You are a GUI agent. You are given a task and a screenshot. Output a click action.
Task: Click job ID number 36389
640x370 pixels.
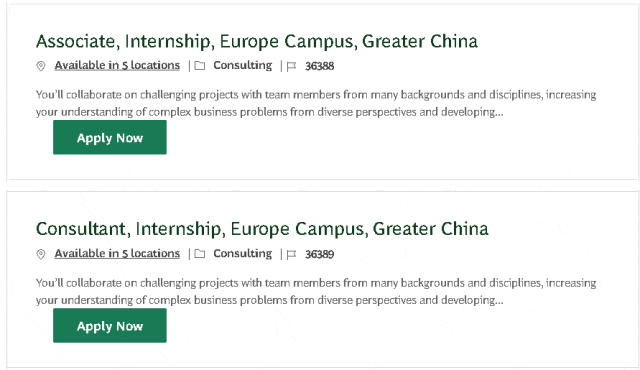point(320,254)
